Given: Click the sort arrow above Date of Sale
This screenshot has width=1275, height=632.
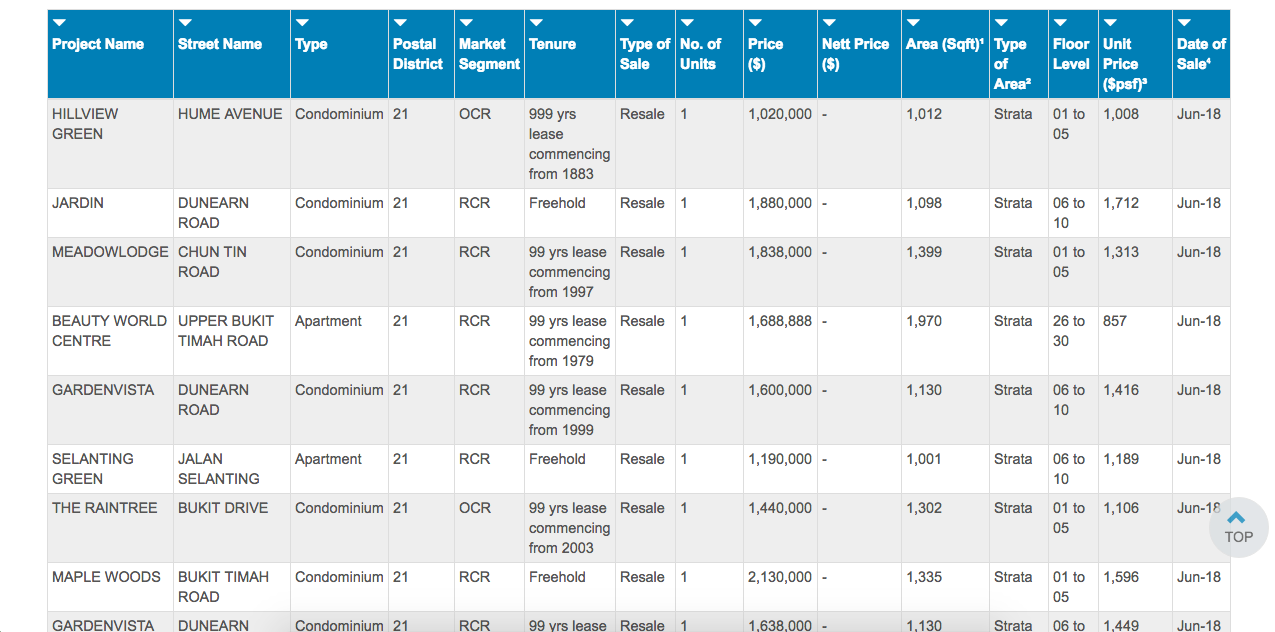Looking at the screenshot, I should coord(1184,23).
